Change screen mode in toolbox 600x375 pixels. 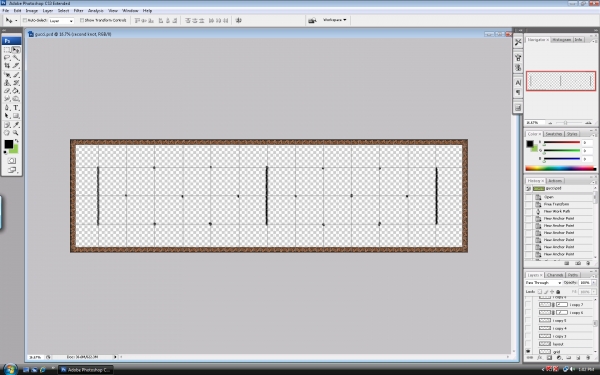11,170
